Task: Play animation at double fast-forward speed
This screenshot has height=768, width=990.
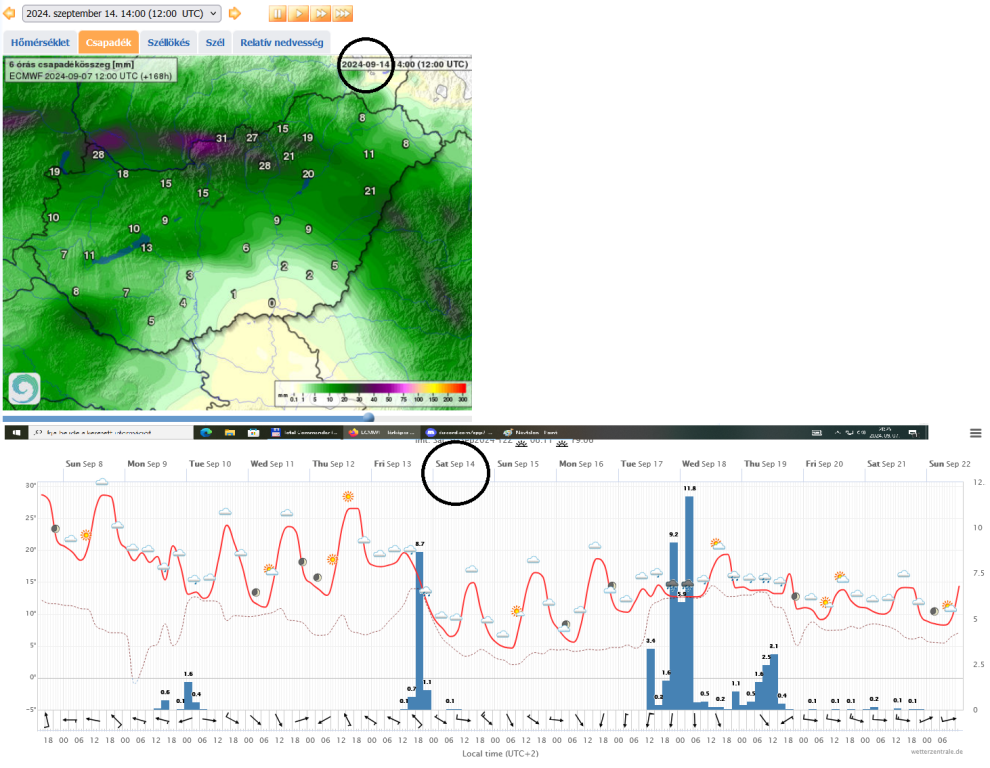Action: pos(320,14)
